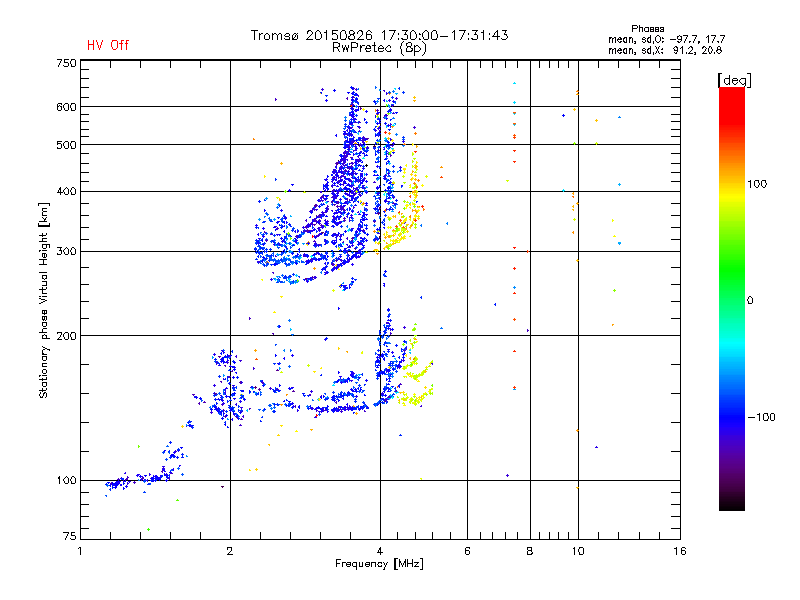Click the x-axis tick label '1'
Screen dimensions: 800x600
pos(80,551)
